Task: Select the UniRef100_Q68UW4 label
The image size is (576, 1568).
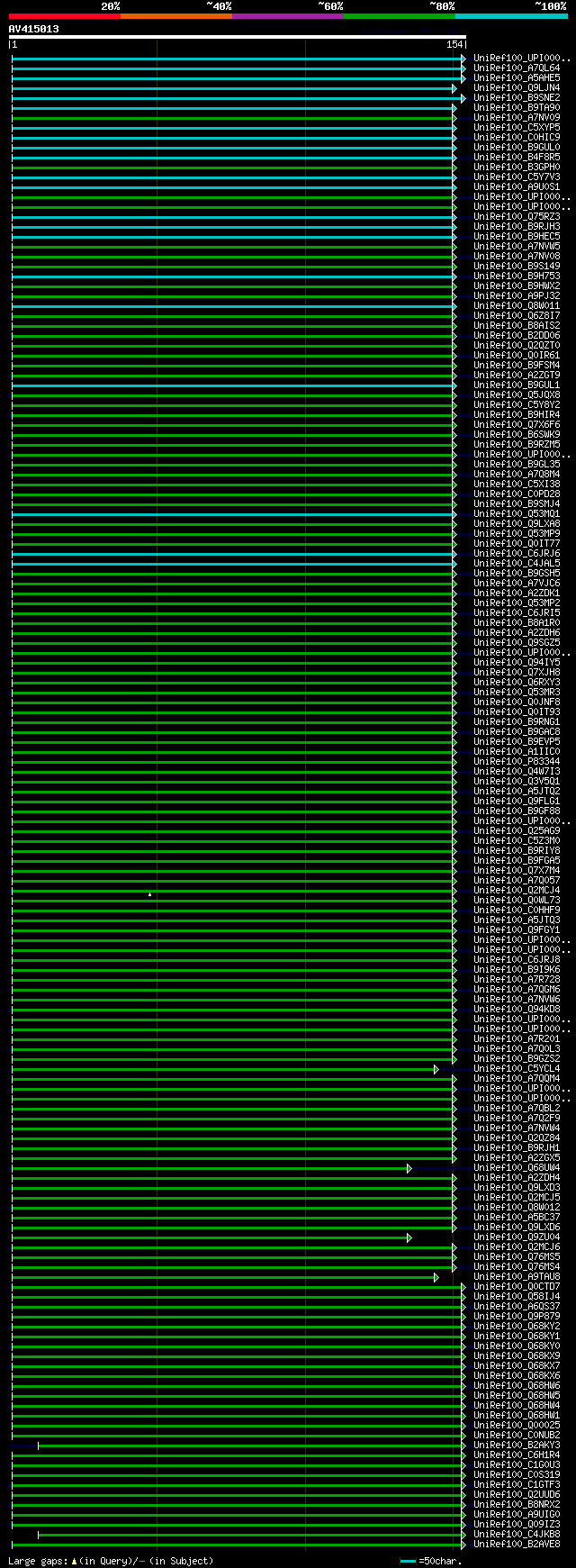Action: (517, 1168)
